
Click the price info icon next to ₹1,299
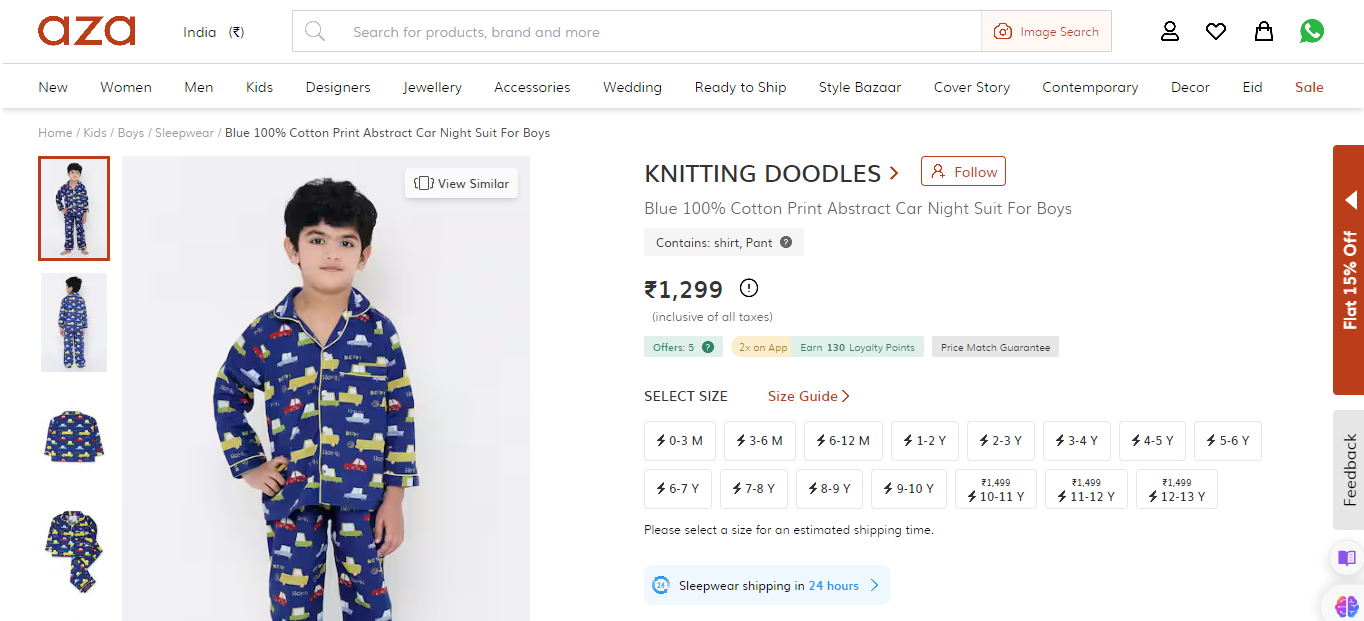[749, 289]
